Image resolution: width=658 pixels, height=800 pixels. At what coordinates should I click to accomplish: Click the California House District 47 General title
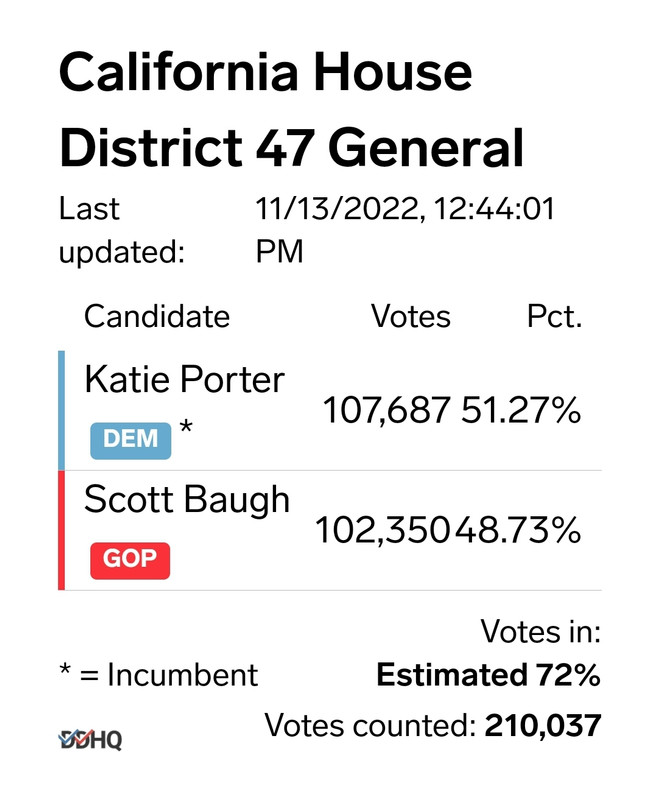coord(290,110)
